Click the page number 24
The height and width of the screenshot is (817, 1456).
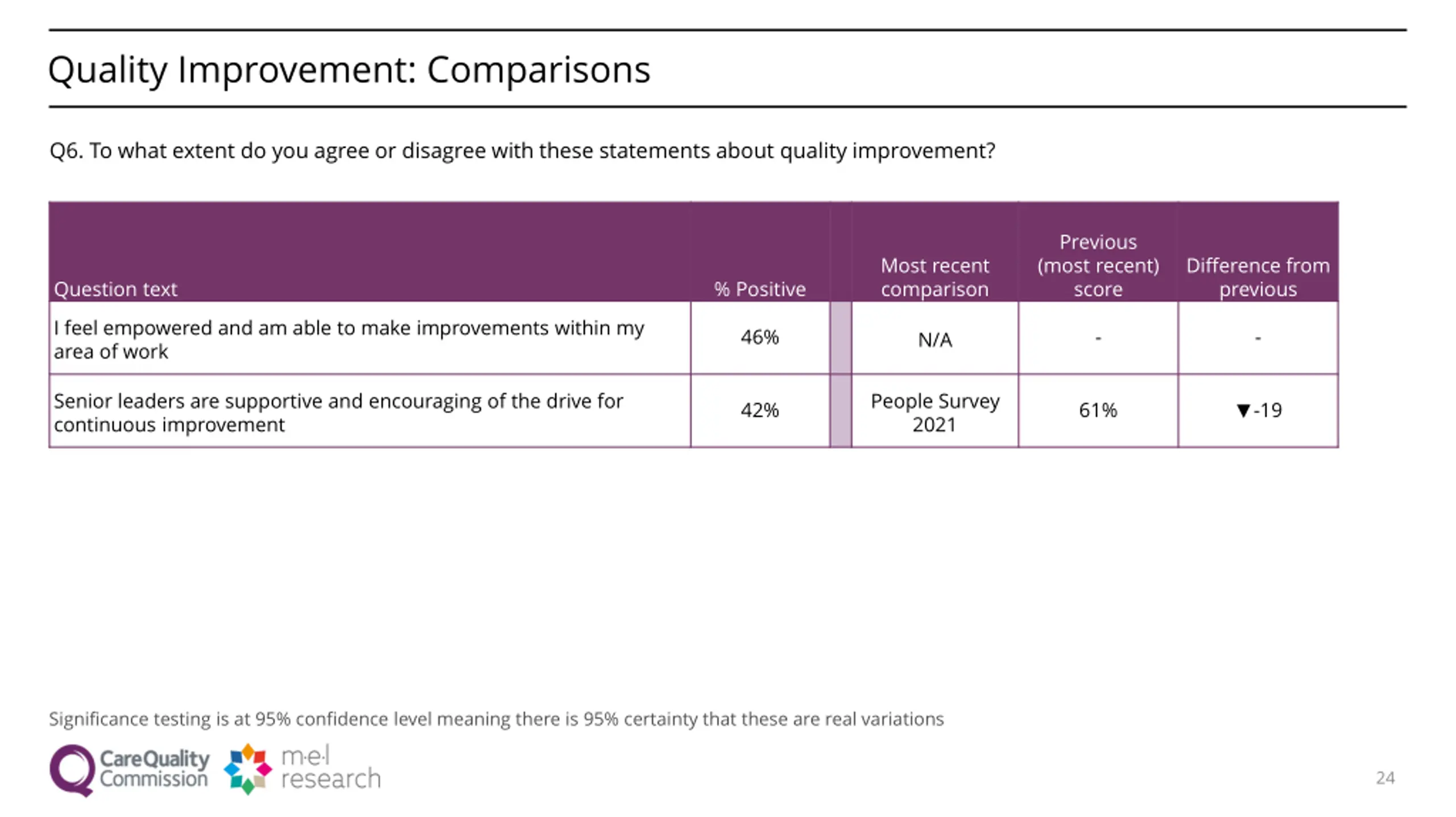pos(1385,778)
